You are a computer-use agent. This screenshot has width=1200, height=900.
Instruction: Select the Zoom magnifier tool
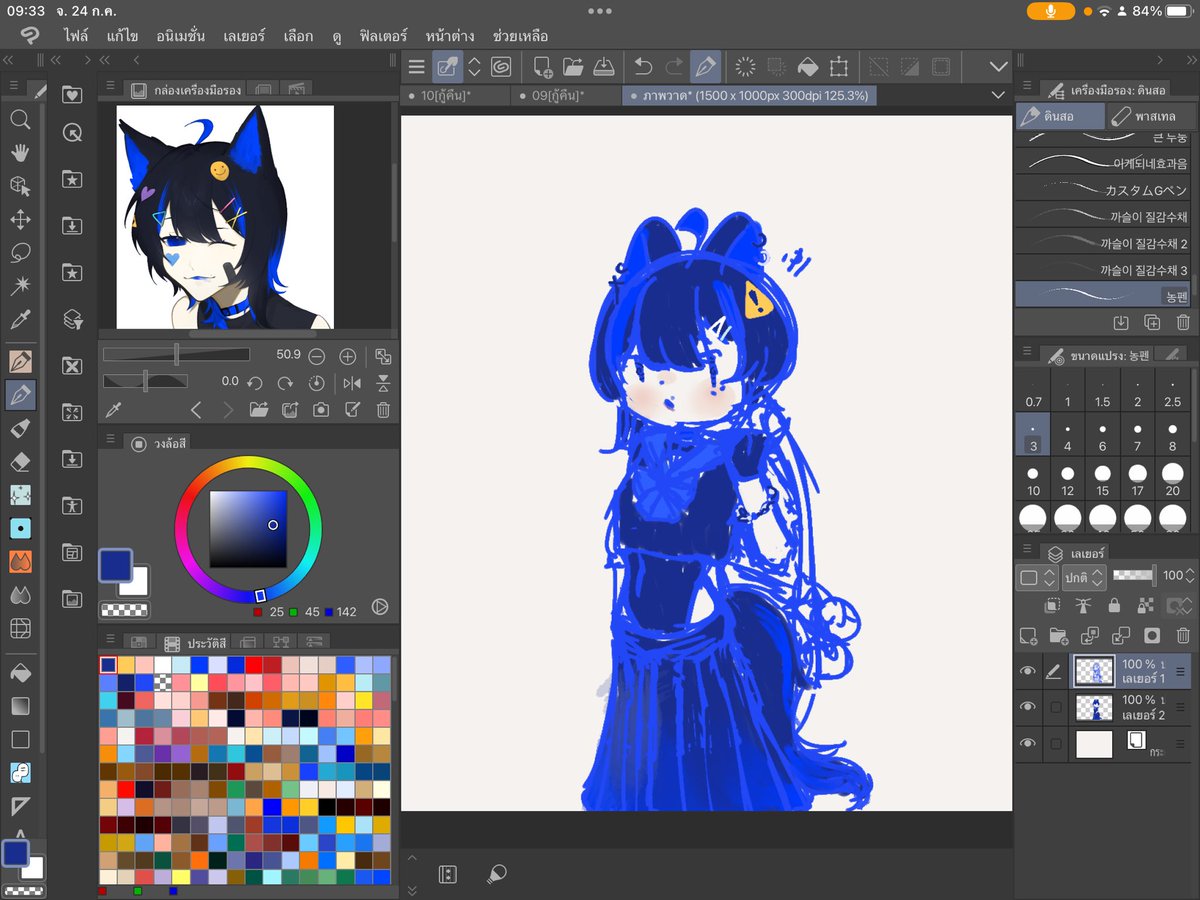point(20,120)
